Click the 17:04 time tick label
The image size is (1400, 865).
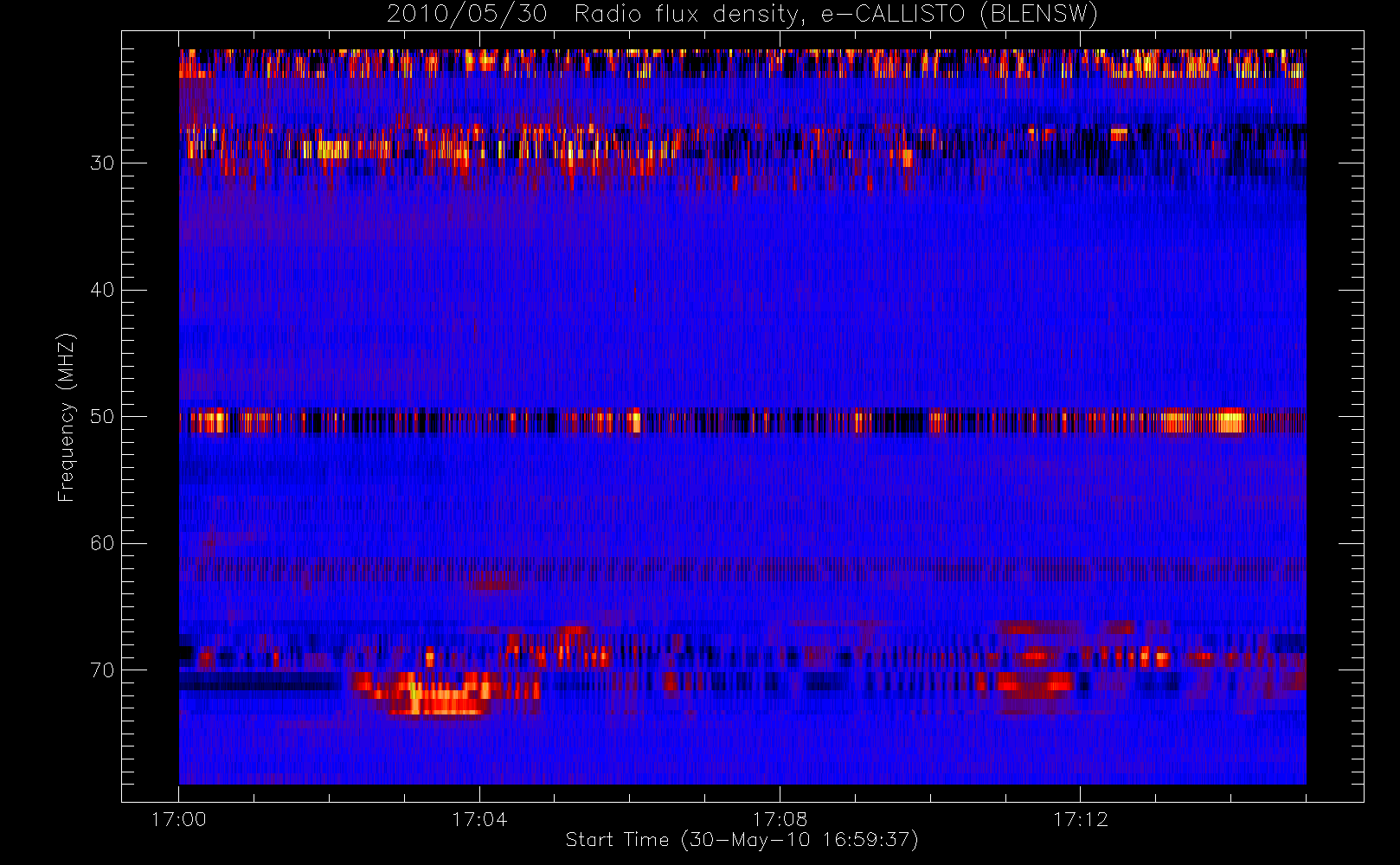pyautogui.click(x=479, y=819)
